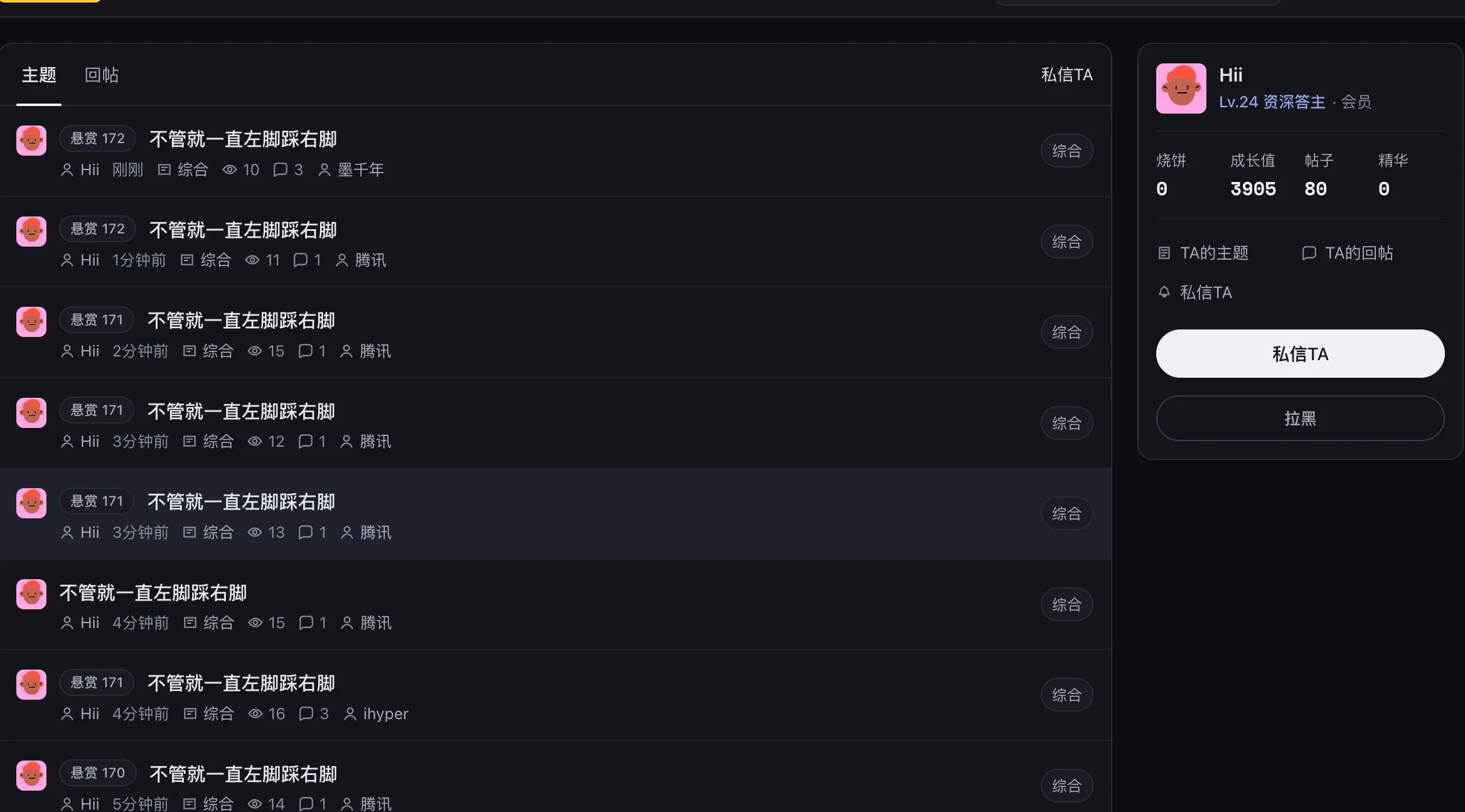The width and height of the screenshot is (1465, 812).
Task: Open Hii's profile avatar in sidebar
Action: coord(1181,88)
